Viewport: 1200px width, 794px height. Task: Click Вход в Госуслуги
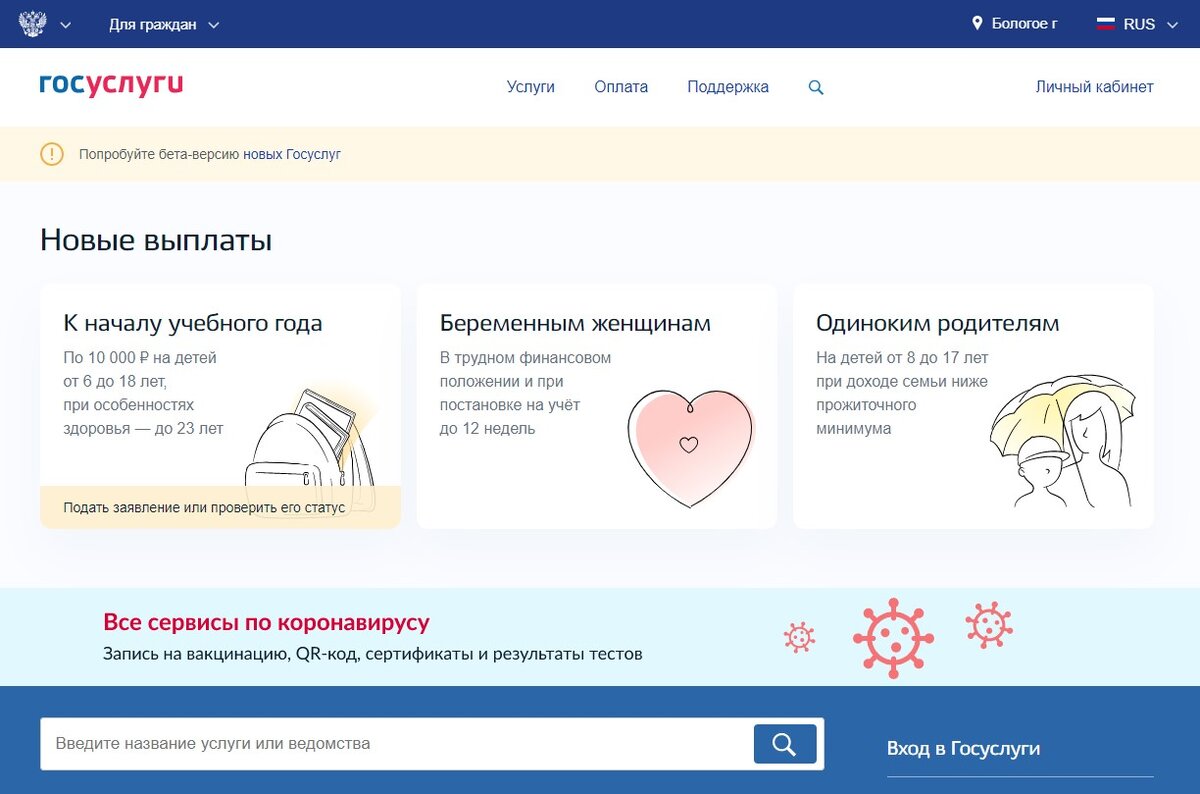[x=963, y=748]
